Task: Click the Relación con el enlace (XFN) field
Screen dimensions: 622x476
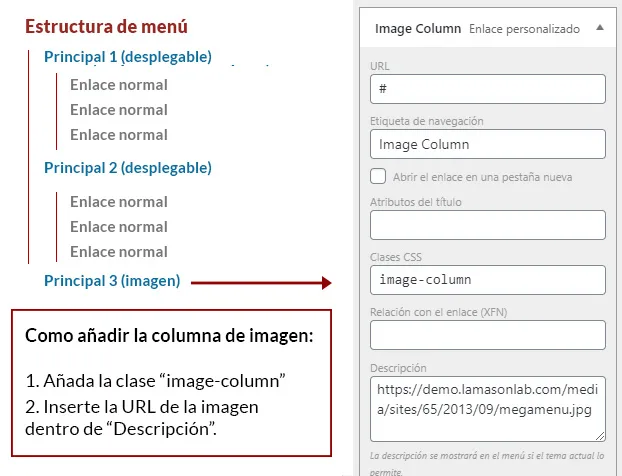Action: point(487,335)
